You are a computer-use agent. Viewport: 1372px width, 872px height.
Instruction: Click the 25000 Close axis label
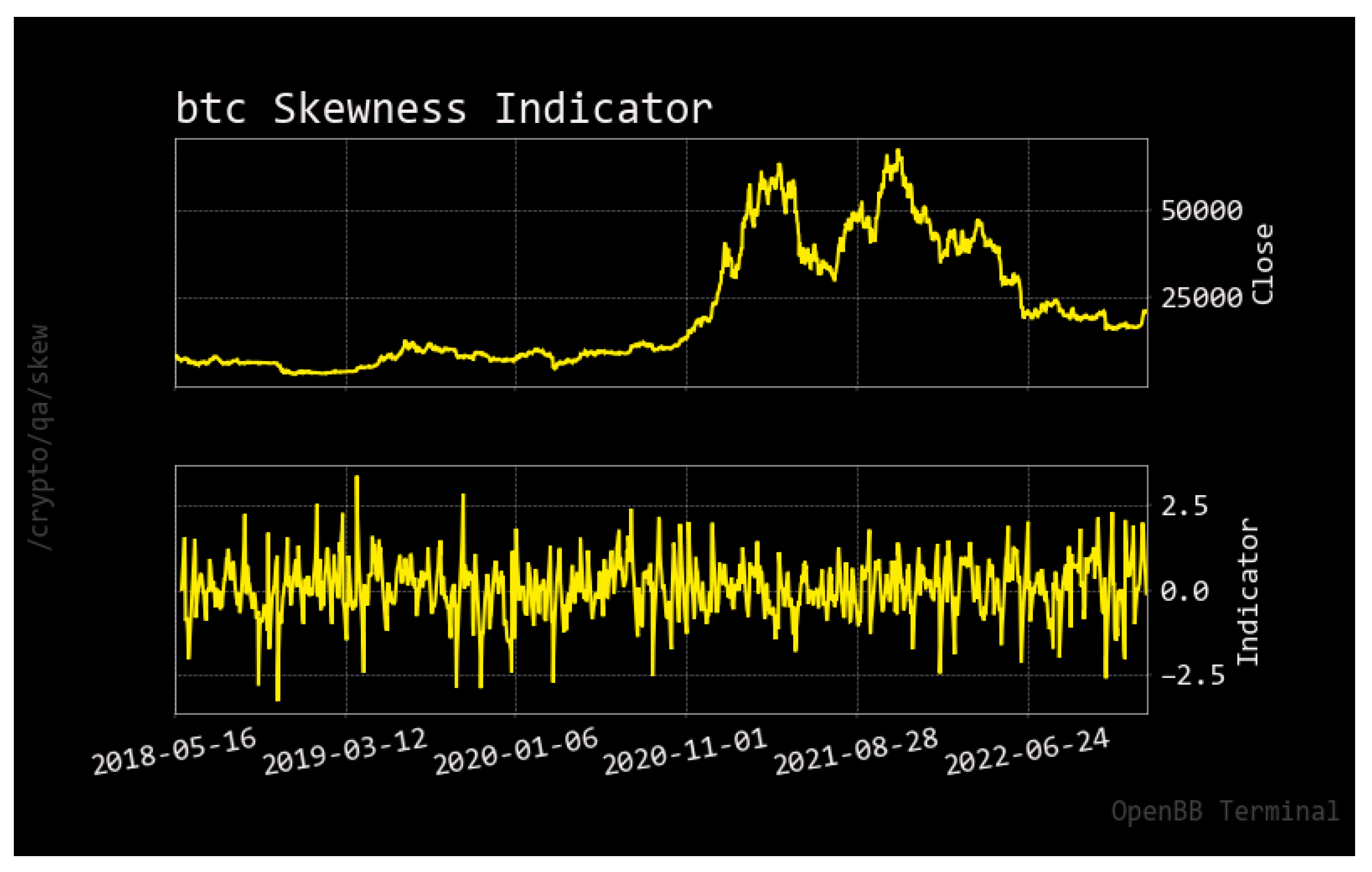pyautogui.click(x=1201, y=298)
